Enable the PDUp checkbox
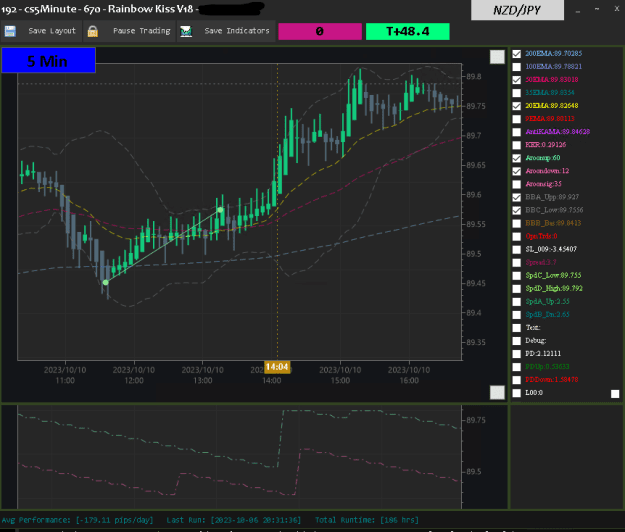 pyautogui.click(x=517, y=367)
